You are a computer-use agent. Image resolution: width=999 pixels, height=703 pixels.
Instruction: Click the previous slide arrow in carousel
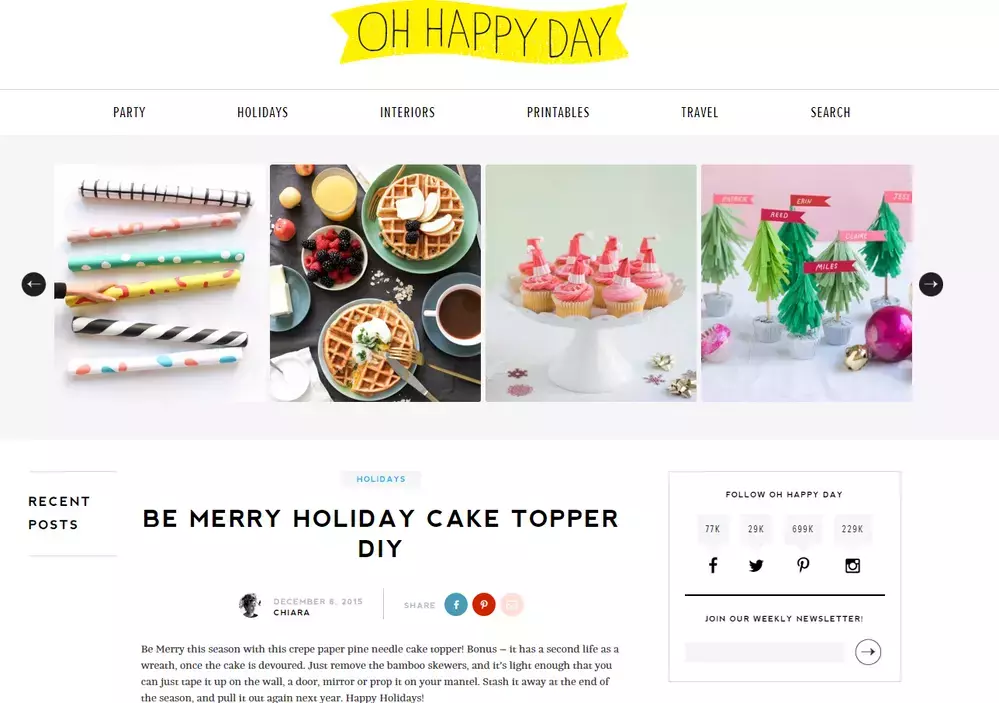click(34, 284)
